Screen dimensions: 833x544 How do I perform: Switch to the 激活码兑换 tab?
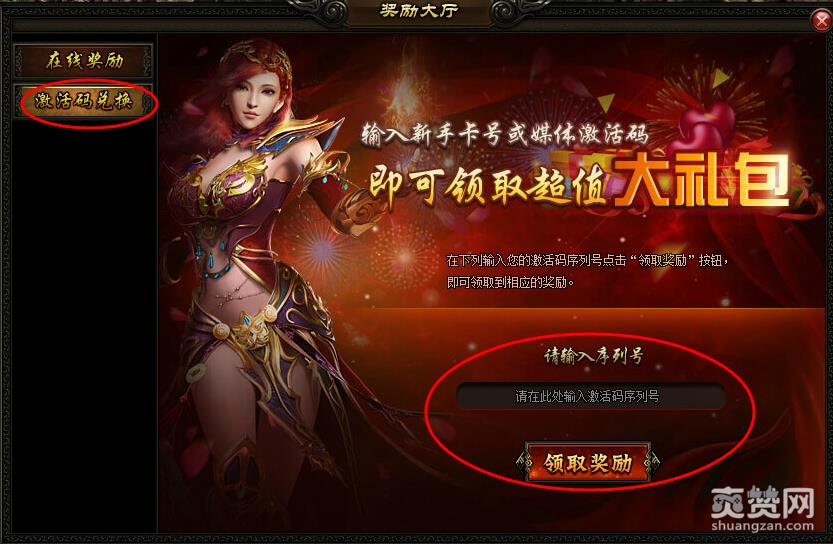pyautogui.click(x=84, y=101)
